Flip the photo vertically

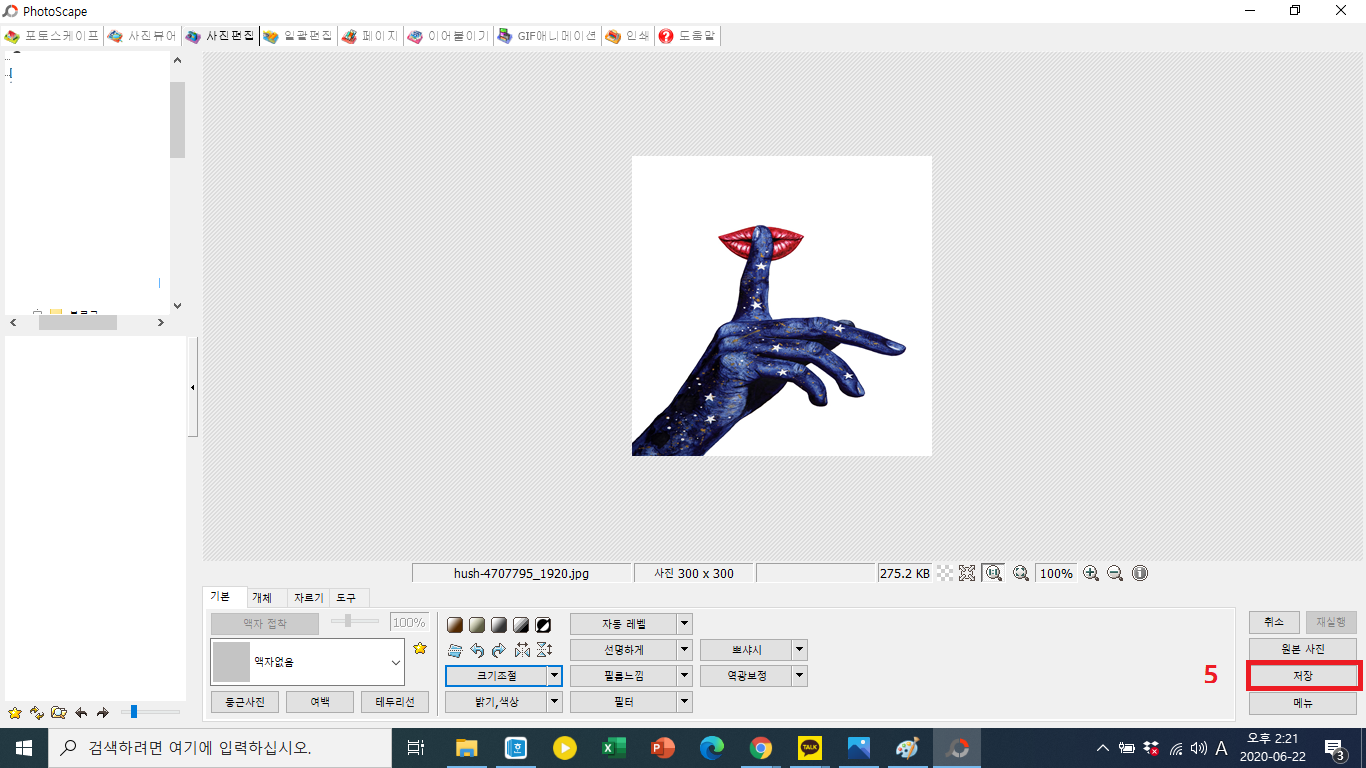point(543,650)
